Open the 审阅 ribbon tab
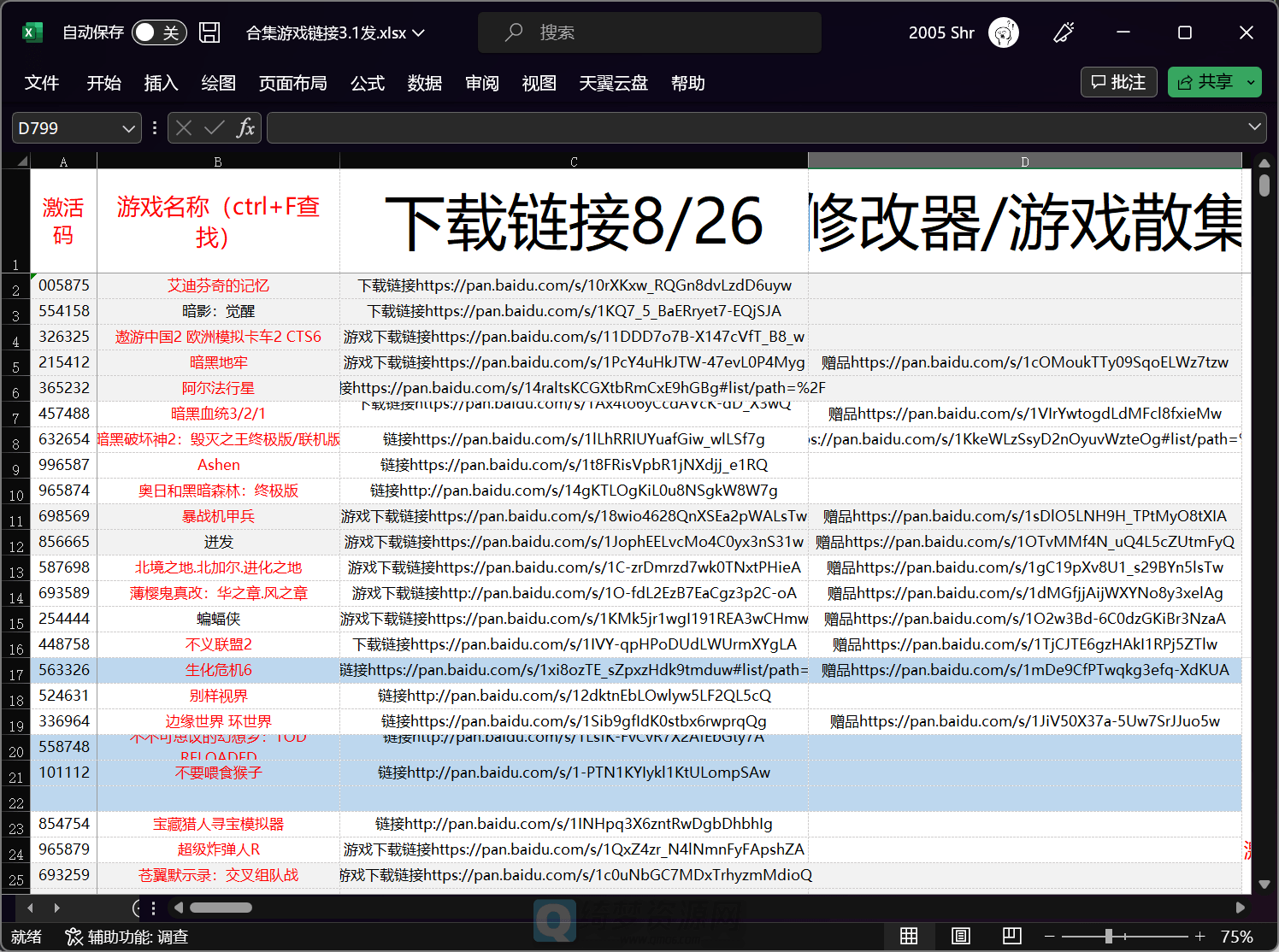 (482, 83)
